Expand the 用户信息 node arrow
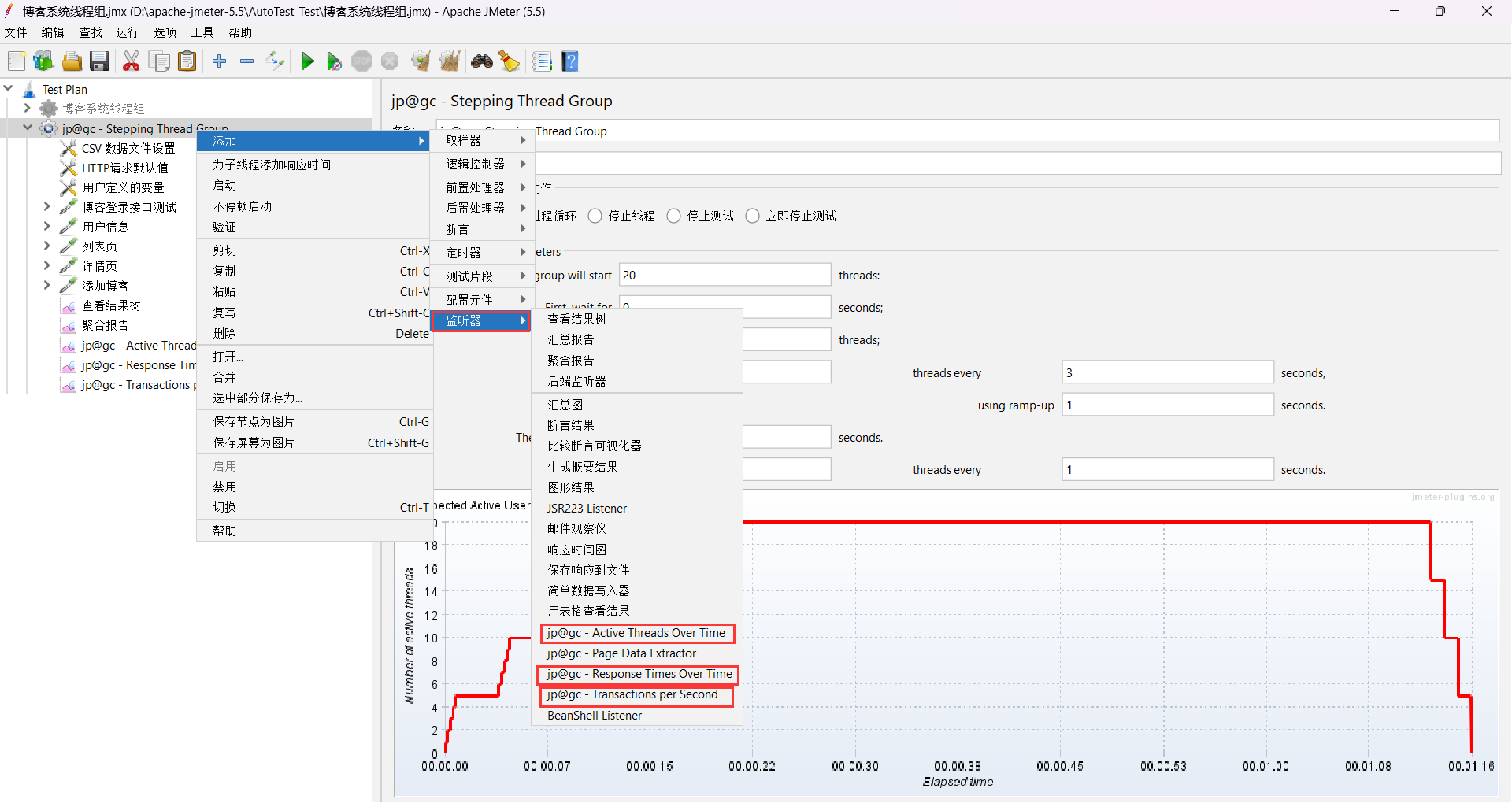 46,226
